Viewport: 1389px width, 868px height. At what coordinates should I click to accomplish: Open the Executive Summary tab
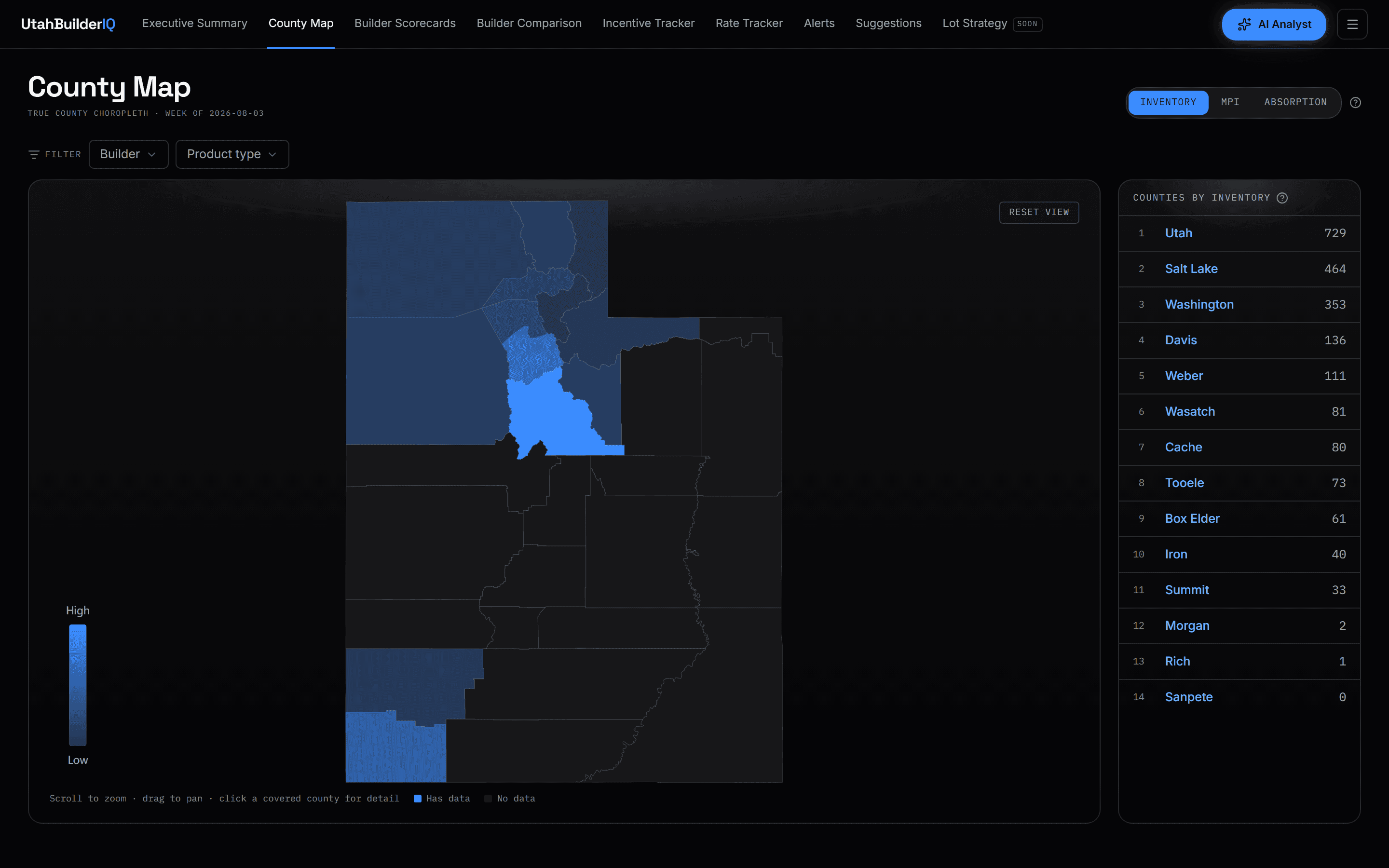point(194,24)
